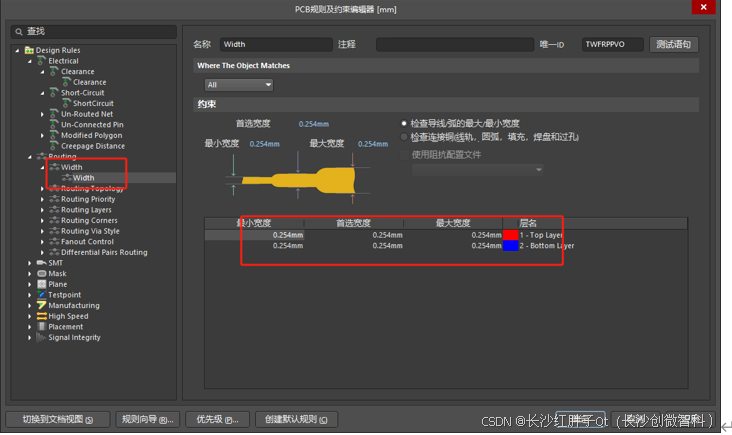Click the Un-Connected Pin rule icon
732x435 pixels.
54,125
